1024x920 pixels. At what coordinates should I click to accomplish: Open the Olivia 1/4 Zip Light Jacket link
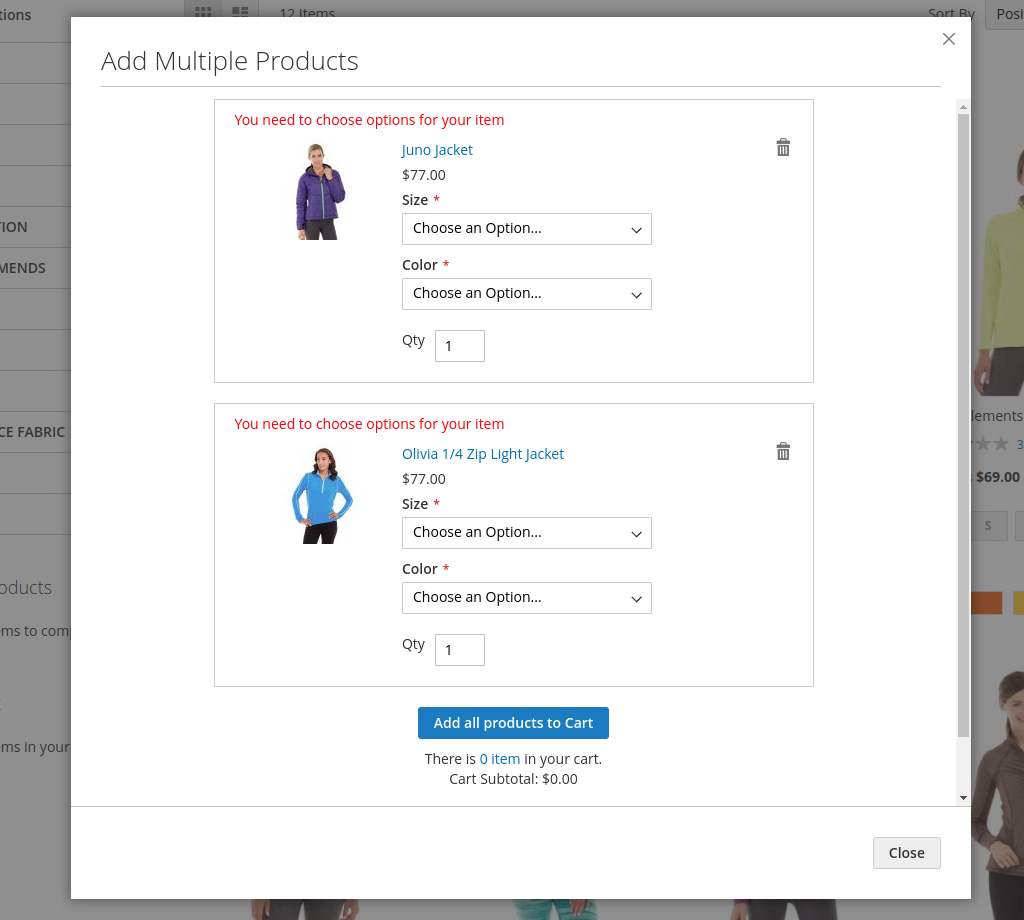(483, 454)
